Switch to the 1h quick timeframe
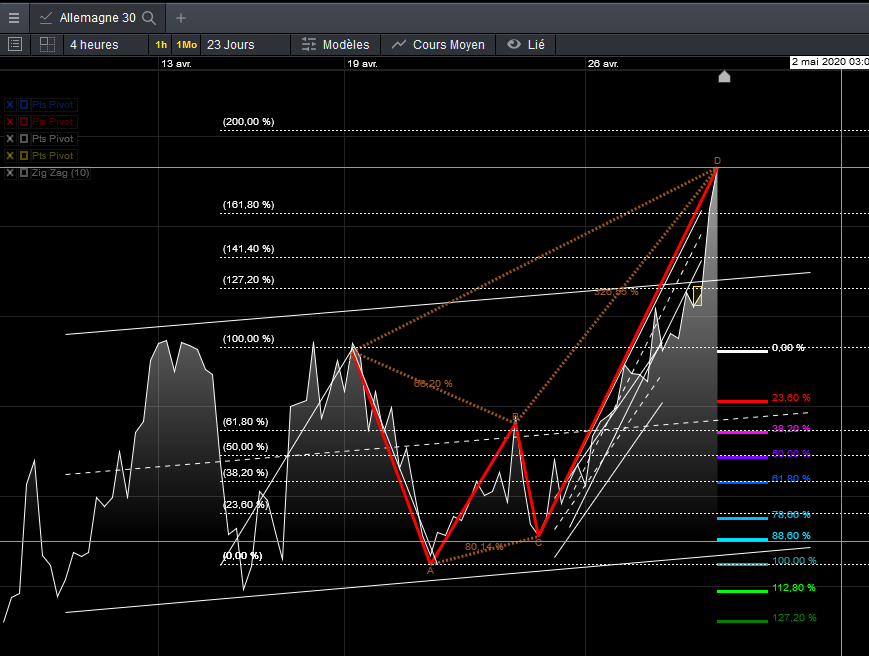 pos(161,45)
